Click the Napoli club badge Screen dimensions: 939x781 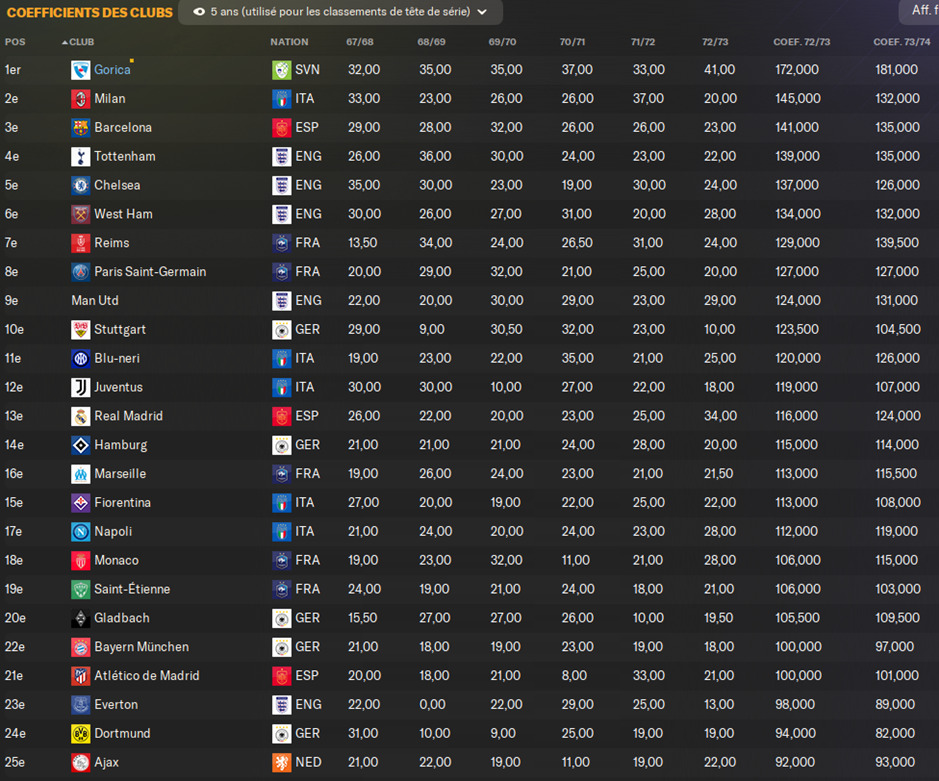point(80,531)
